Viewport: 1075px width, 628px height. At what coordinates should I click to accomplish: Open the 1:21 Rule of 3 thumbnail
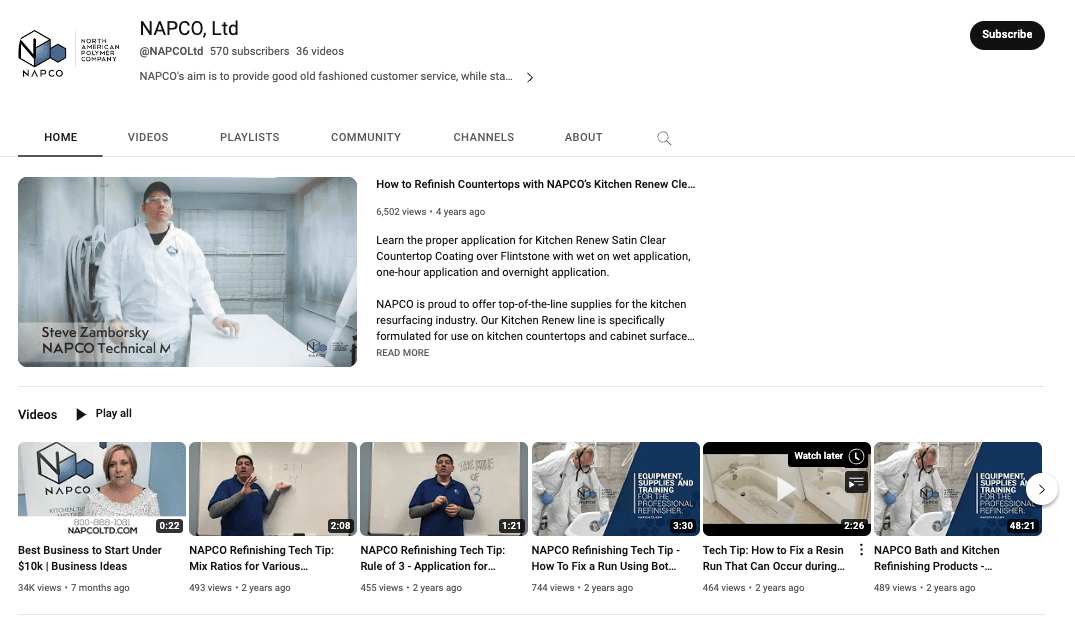tap(444, 489)
